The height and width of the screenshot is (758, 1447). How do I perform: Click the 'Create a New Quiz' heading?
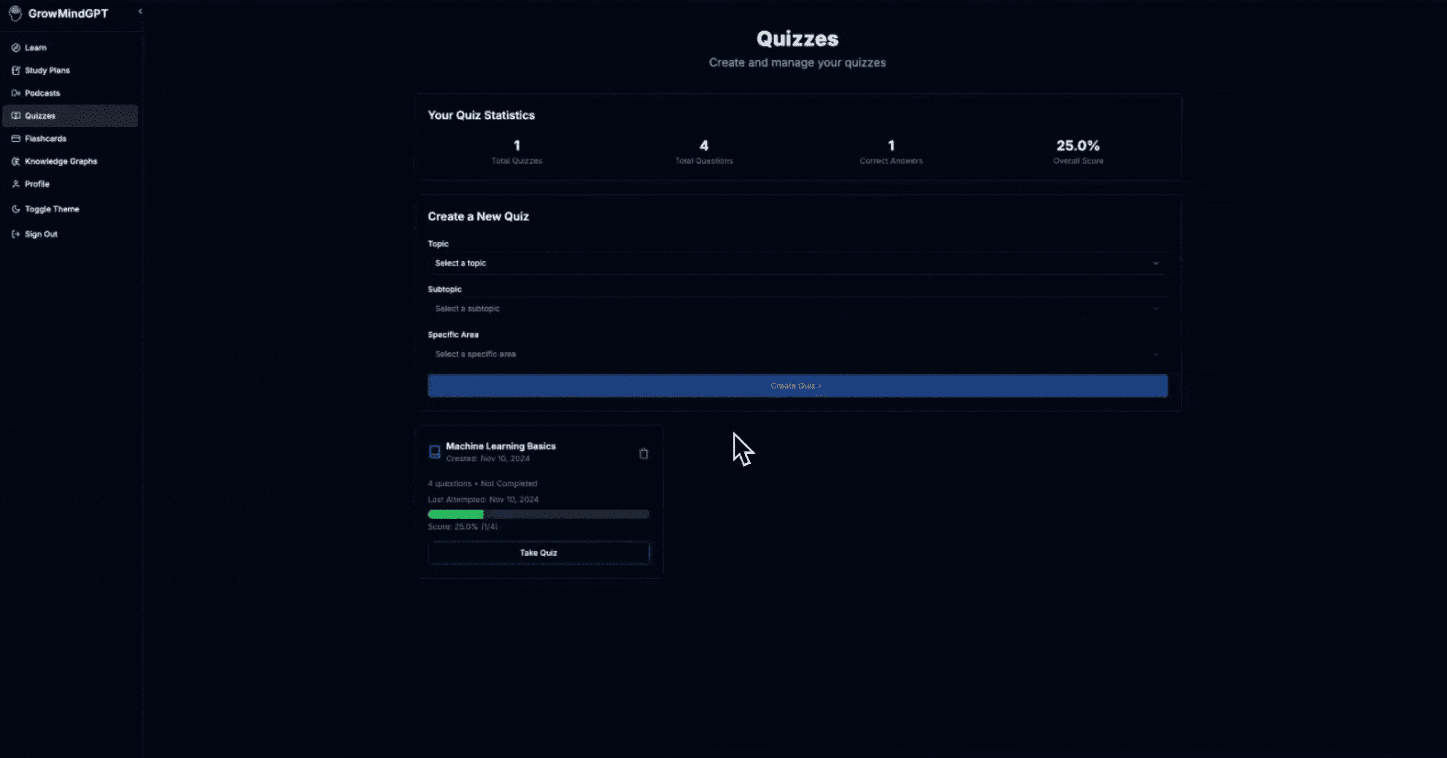[478, 216]
